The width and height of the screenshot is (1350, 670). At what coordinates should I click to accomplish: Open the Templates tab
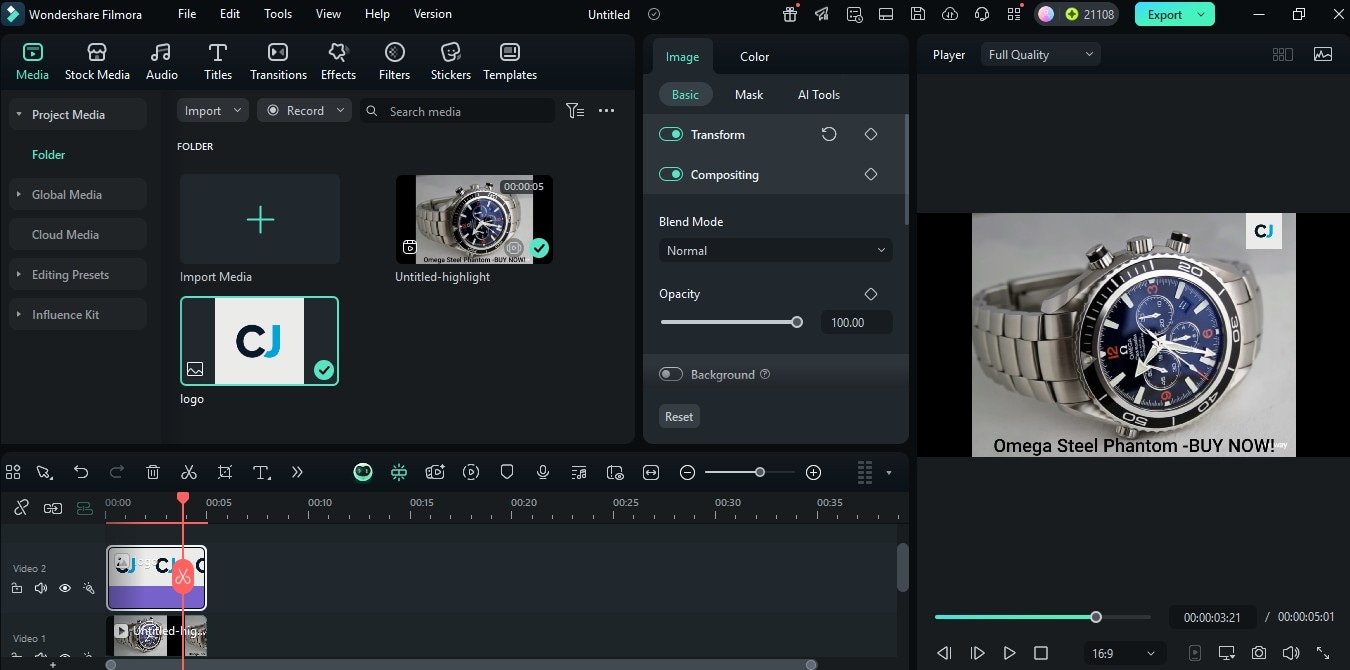pos(510,62)
